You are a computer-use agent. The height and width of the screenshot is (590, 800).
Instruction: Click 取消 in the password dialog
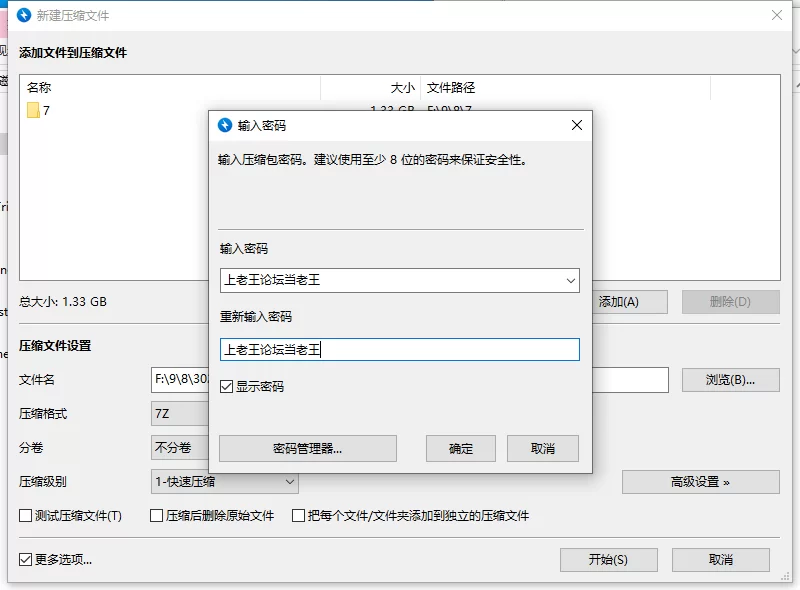click(543, 448)
